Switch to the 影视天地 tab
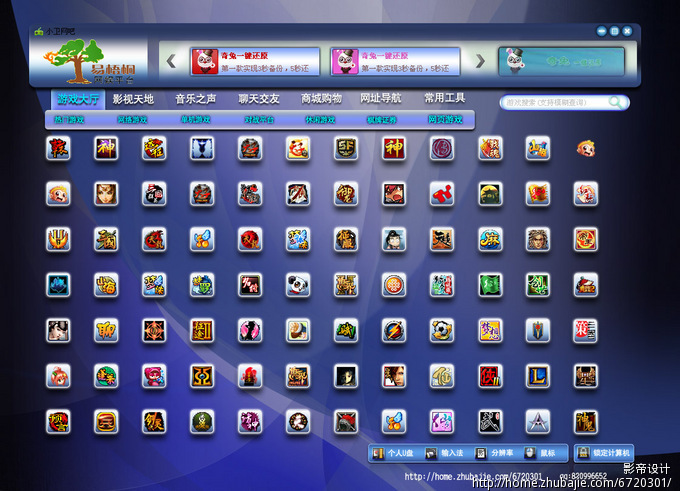The image size is (680, 491). pyautogui.click(x=133, y=99)
